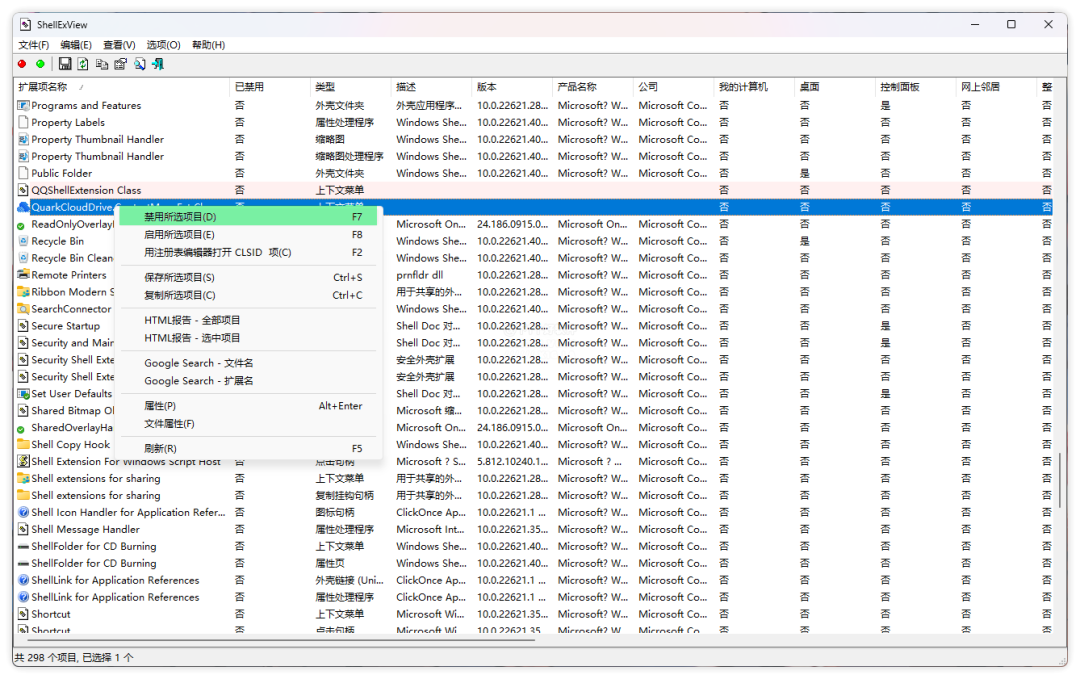The height and width of the screenshot is (679, 1080).
Task: Select the Property Labels row name
Action: 68,123
